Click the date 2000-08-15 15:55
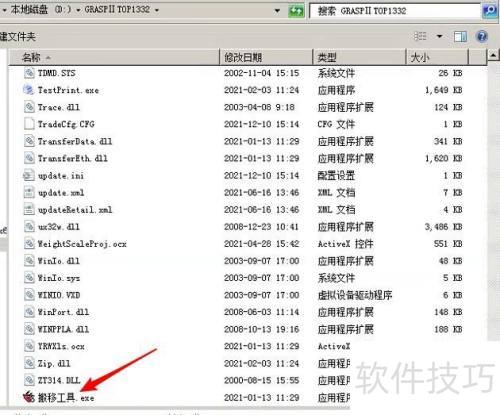The height and width of the screenshot is (415, 500). coord(262,381)
